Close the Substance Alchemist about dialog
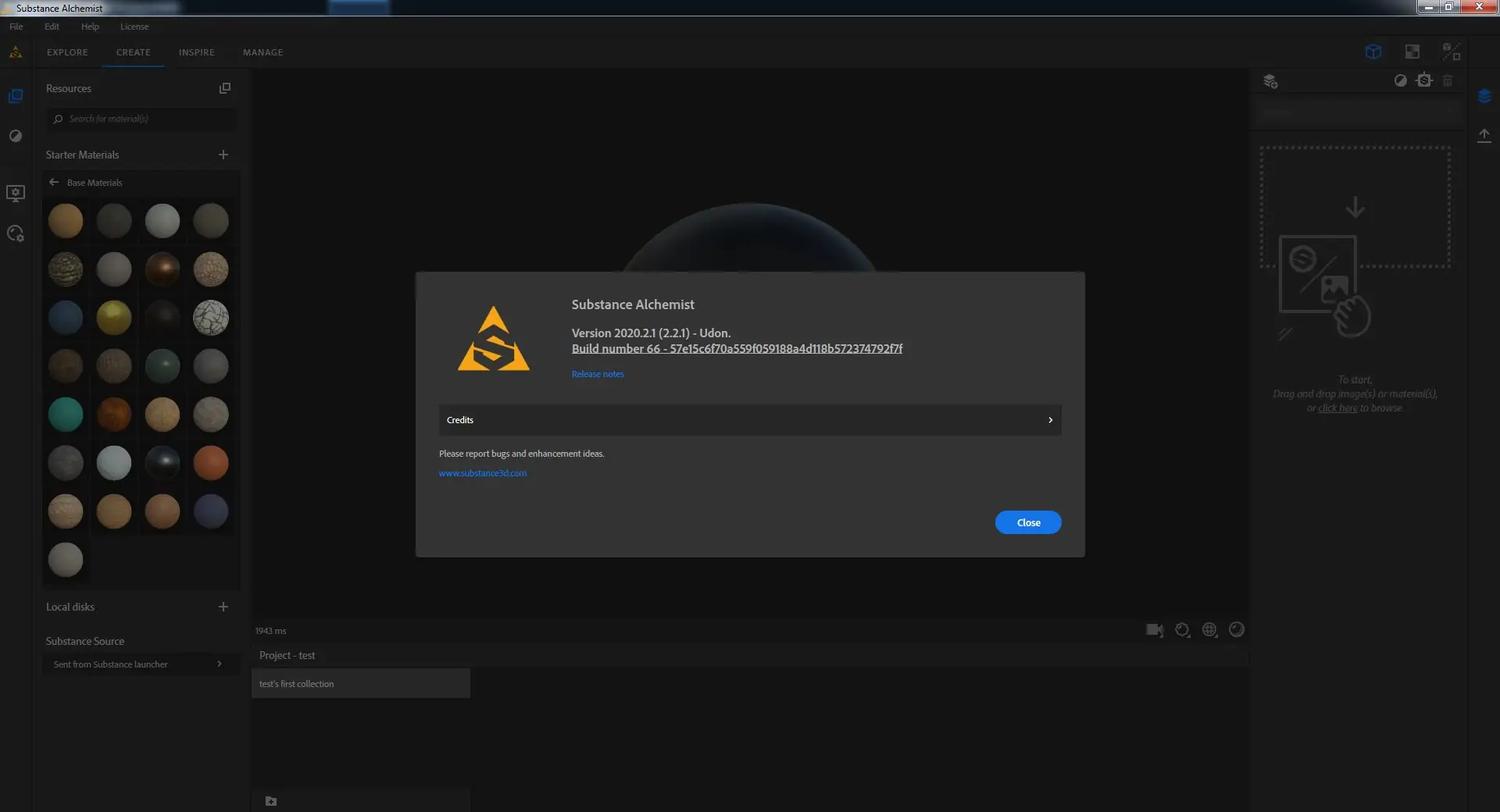This screenshot has height=812, width=1500. tap(1027, 522)
